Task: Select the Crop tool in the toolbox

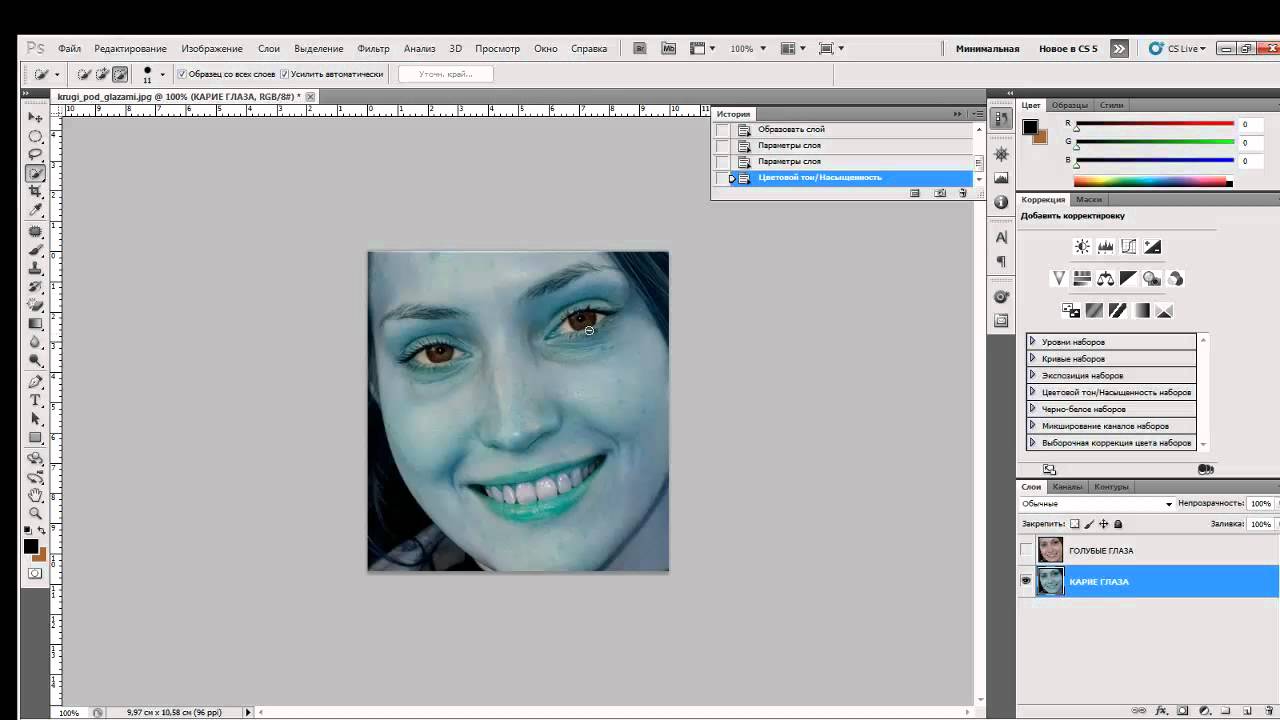Action: coord(36,192)
